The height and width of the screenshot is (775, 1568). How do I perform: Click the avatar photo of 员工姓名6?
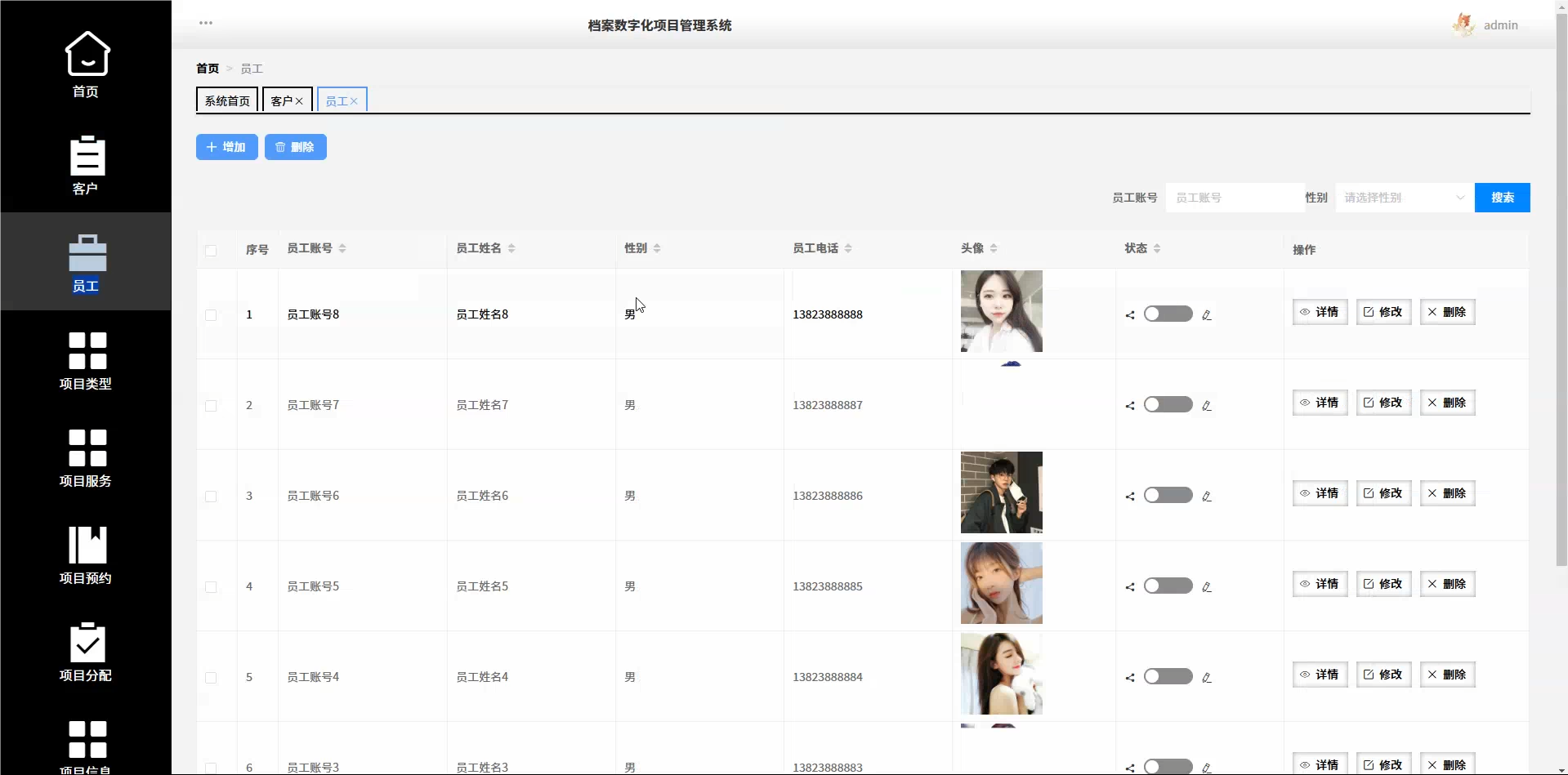(1002, 492)
